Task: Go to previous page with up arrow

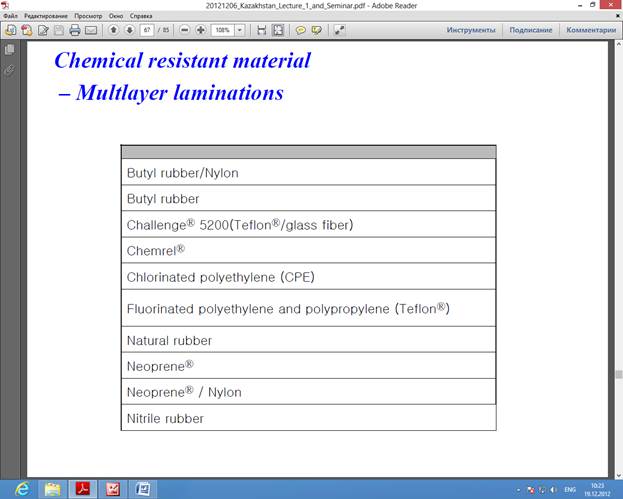Action: click(x=114, y=30)
